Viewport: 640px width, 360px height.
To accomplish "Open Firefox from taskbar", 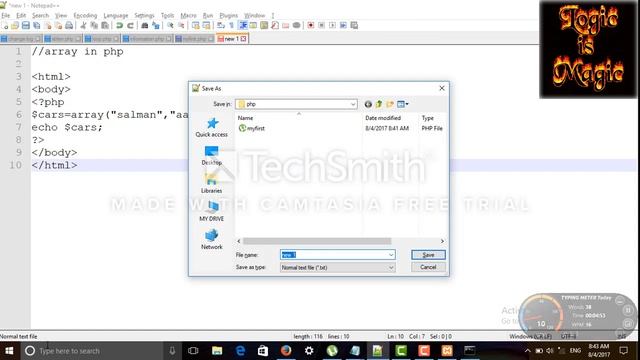I will [x=286, y=351].
